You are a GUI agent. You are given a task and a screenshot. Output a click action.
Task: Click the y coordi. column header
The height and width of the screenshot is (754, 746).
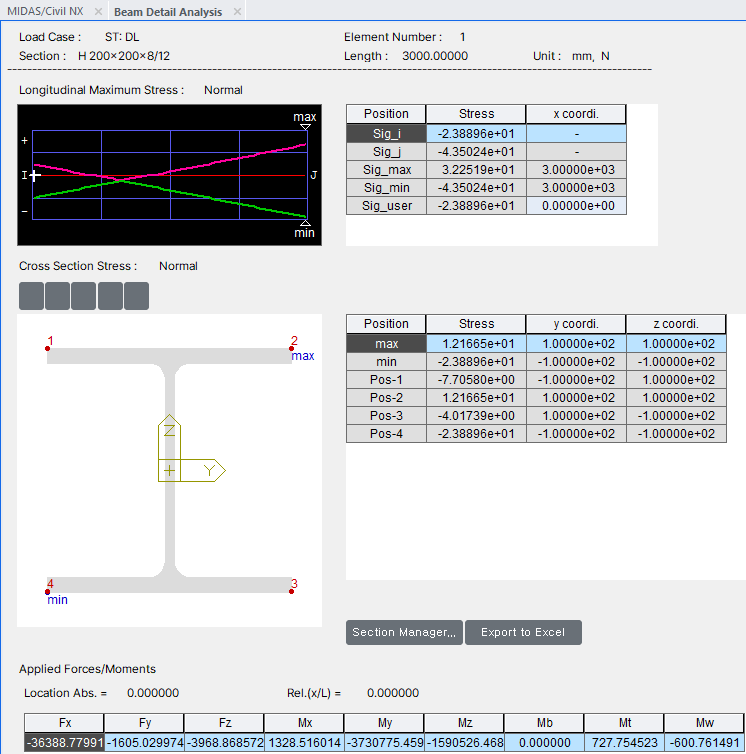tap(576, 324)
